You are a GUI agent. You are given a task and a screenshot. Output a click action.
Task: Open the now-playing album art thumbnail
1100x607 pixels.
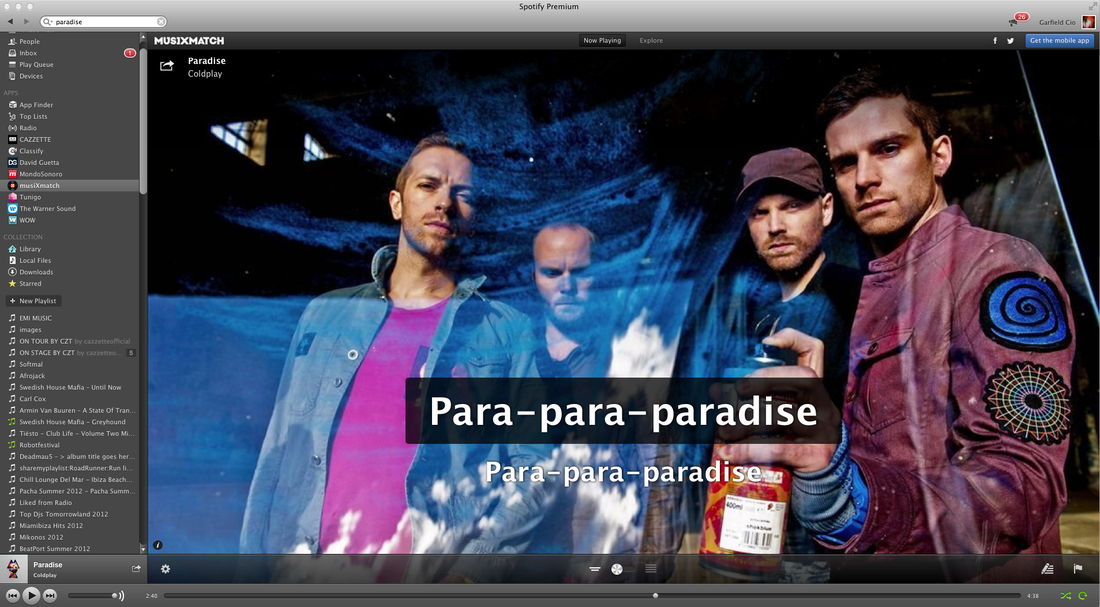[x=13, y=569]
